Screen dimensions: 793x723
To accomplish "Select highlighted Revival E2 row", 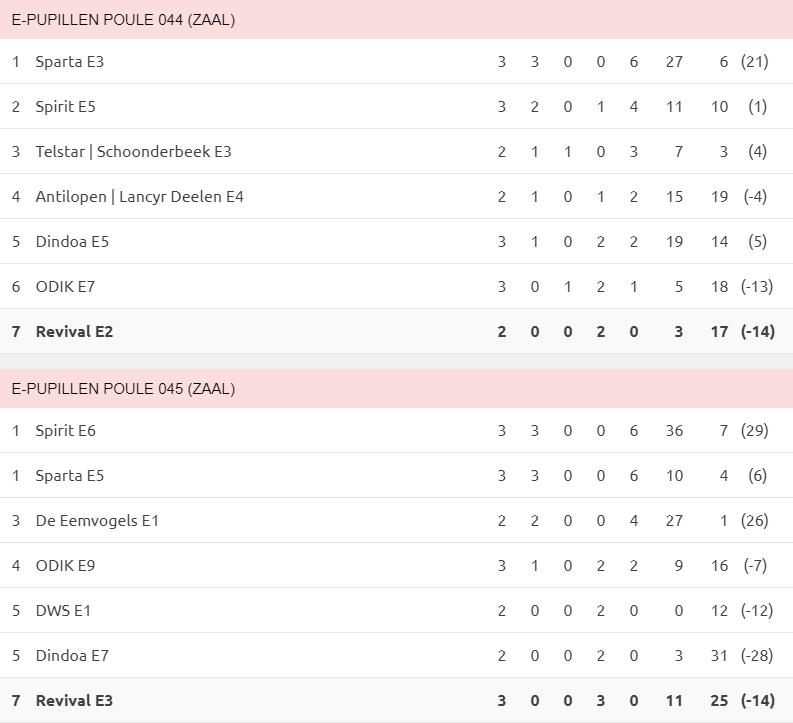I will [x=396, y=332].
